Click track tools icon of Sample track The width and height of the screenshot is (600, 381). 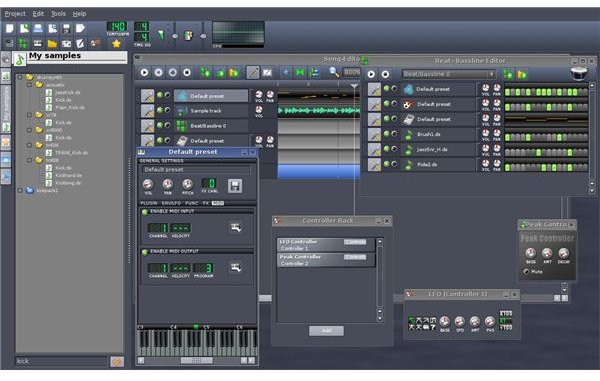[x=147, y=111]
